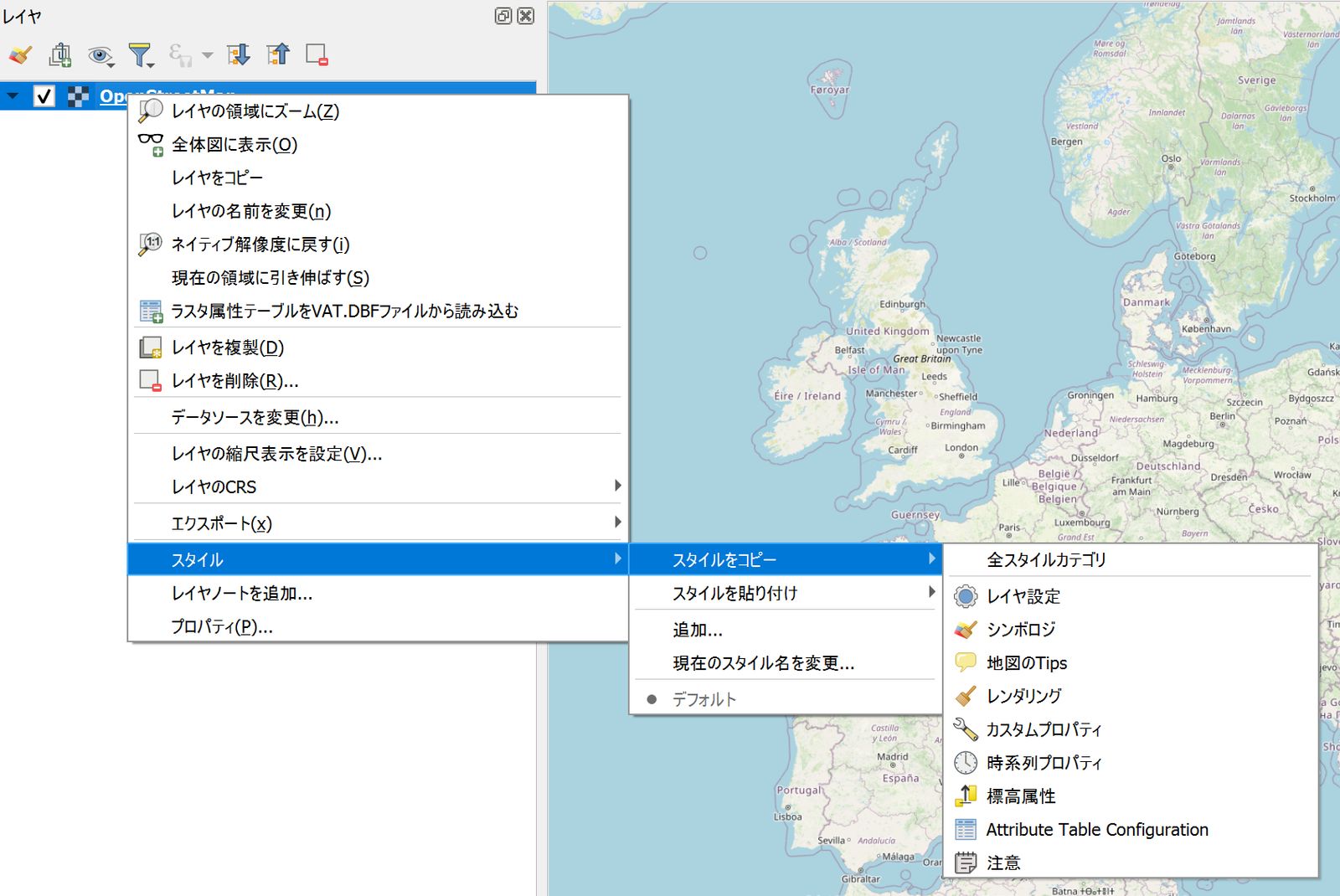Click ネイティブ解像度に戻す(i)

[378, 245]
